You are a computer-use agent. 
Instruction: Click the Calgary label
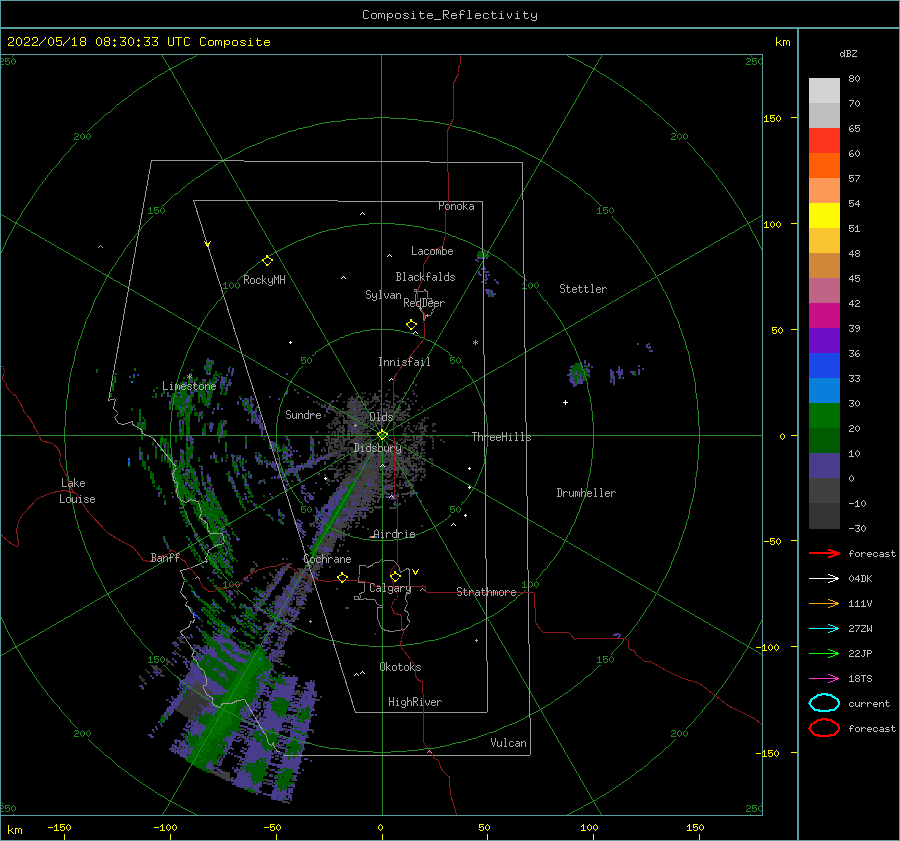point(390,588)
